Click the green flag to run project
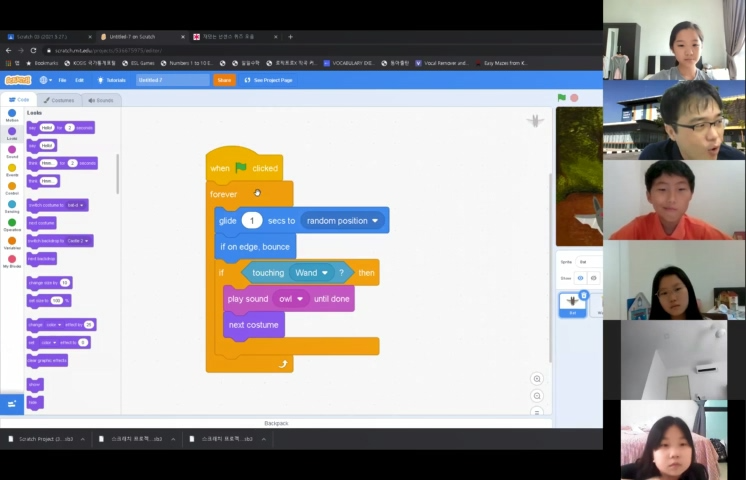The width and height of the screenshot is (746, 480). click(561, 98)
